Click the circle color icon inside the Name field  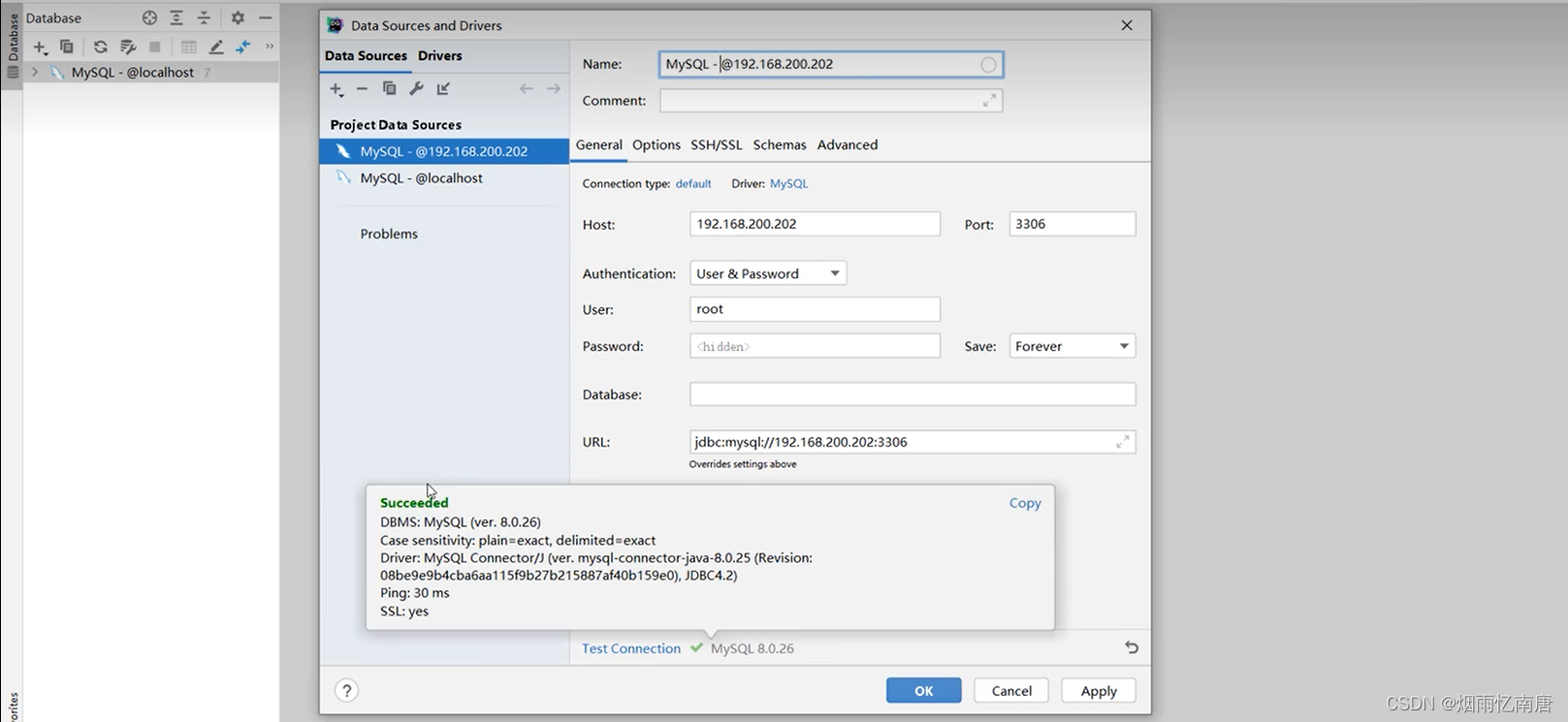(x=988, y=65)
